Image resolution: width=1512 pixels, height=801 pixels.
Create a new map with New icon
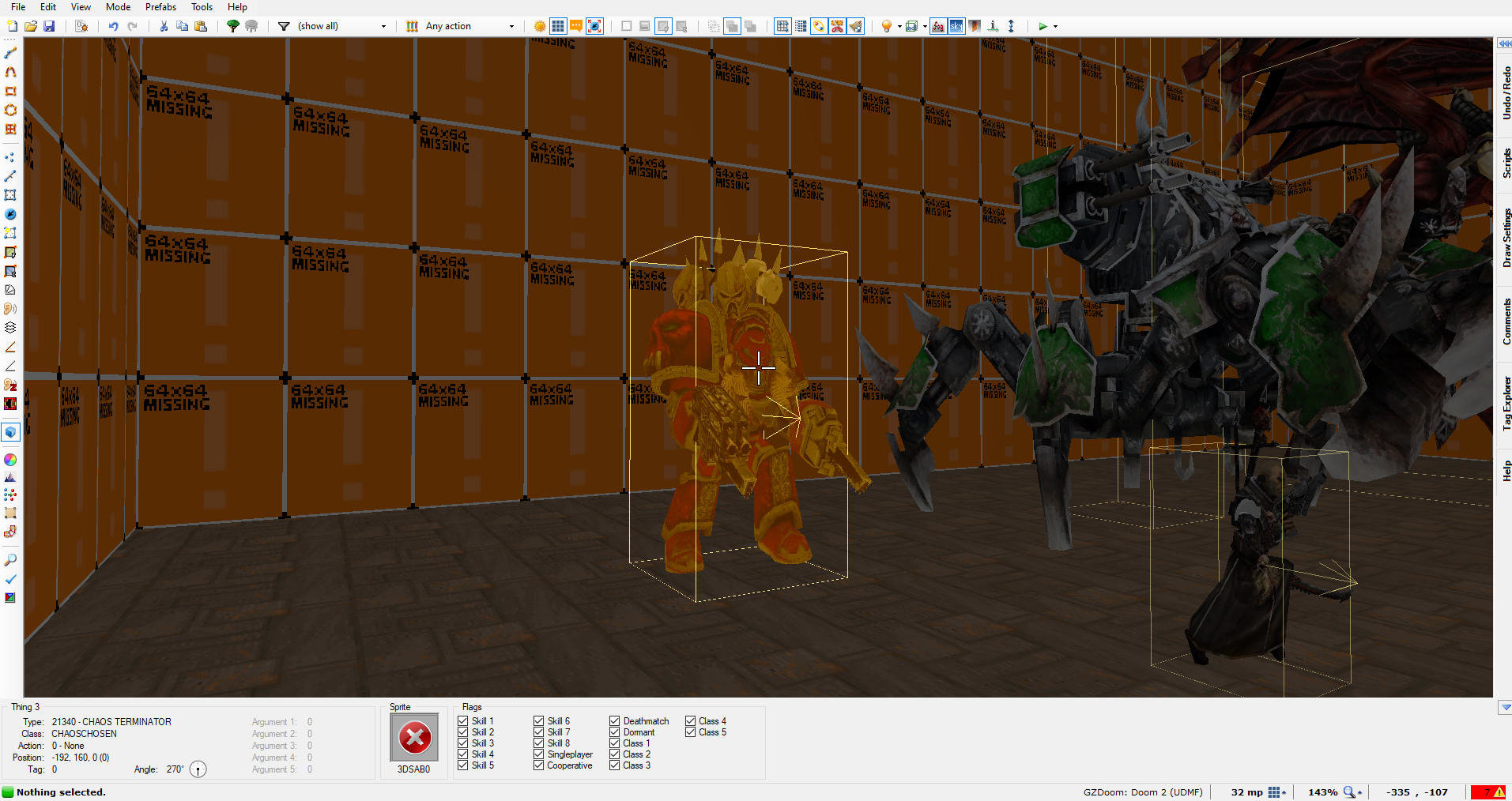pos(12,26)
